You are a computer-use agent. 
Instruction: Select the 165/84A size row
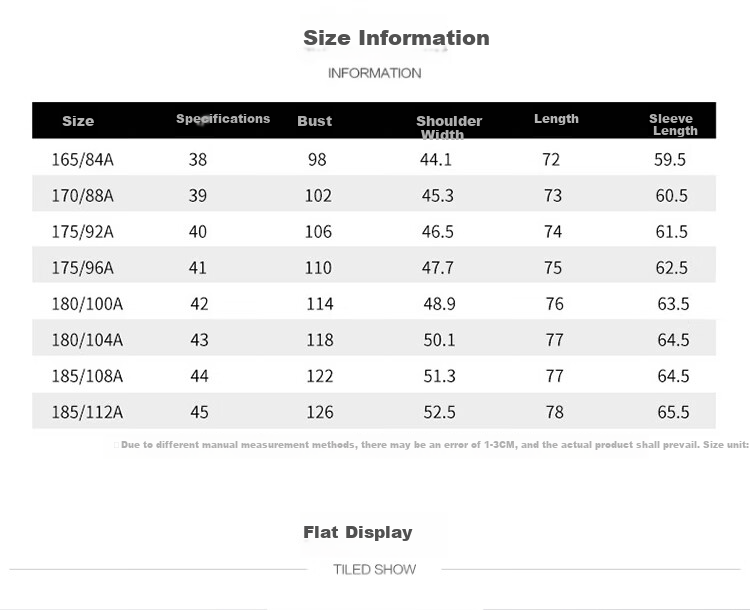374,159
